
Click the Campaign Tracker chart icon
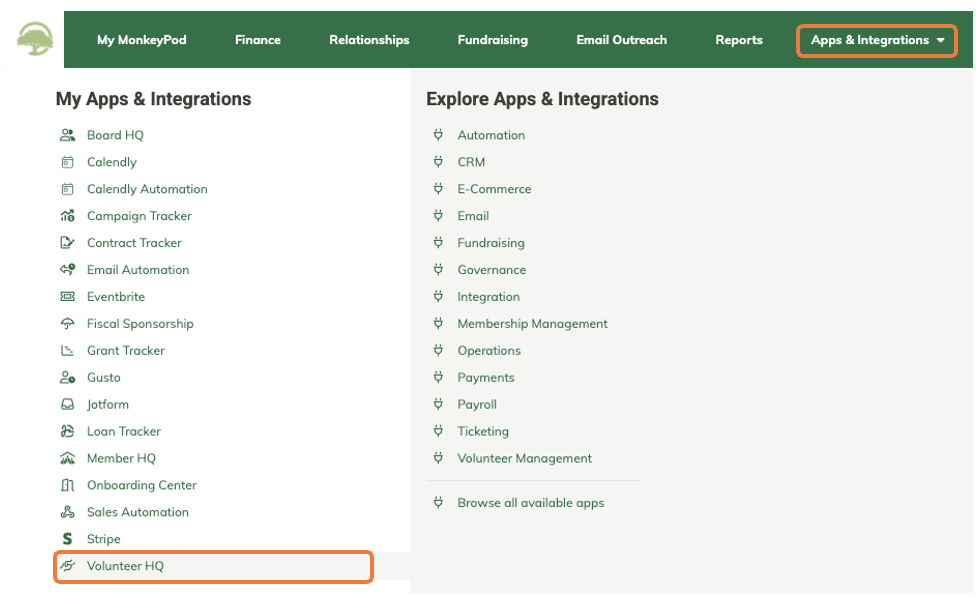click(x=67, y=216)
